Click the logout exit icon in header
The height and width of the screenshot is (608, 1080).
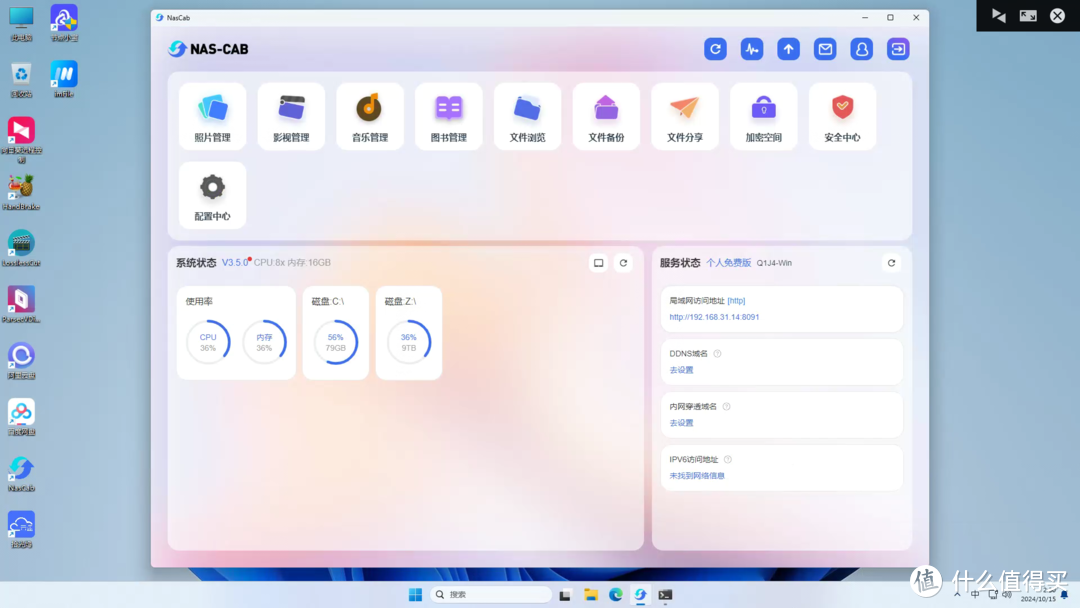pyautogui.click(x=898, y=49)
